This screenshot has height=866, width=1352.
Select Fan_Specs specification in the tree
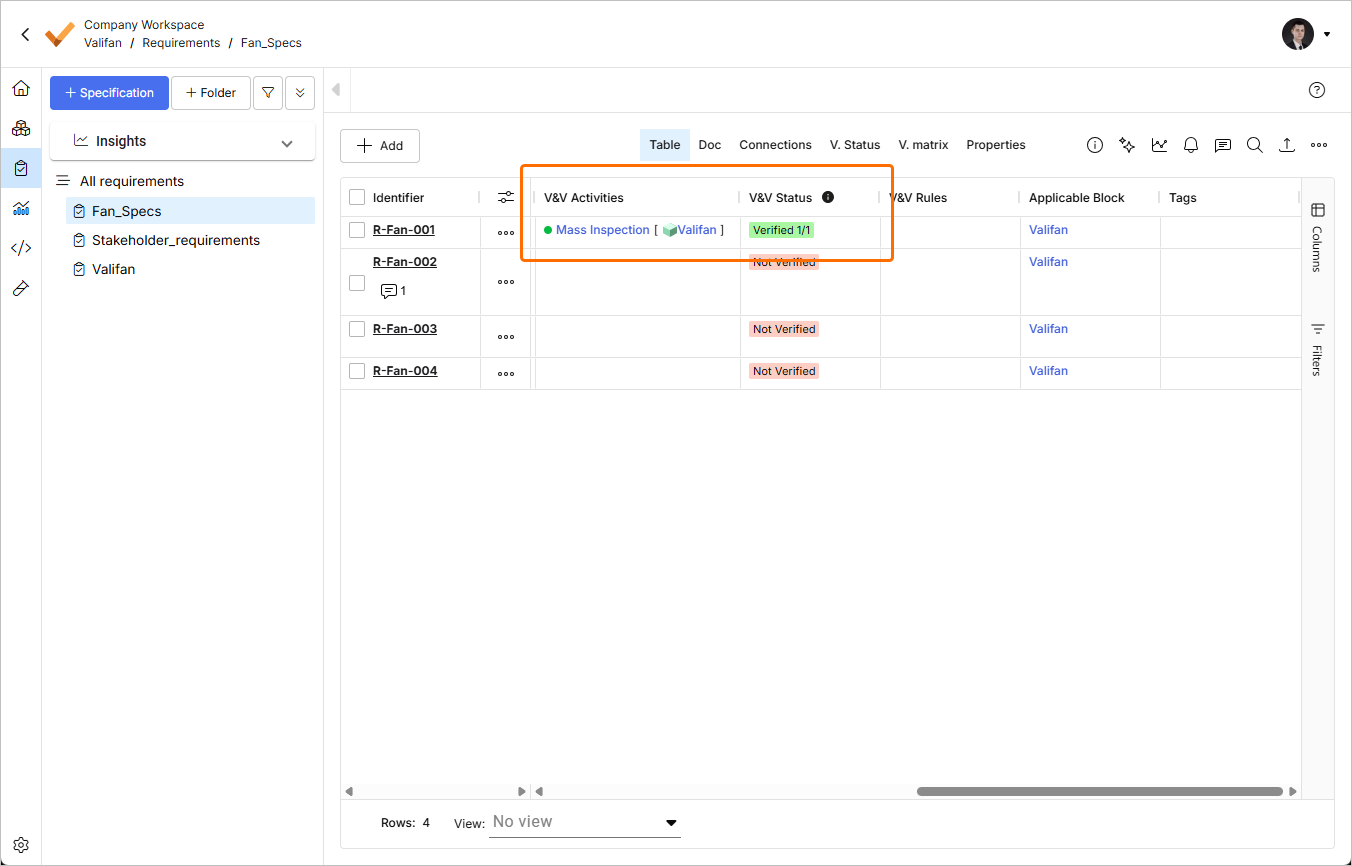(190, 211)
